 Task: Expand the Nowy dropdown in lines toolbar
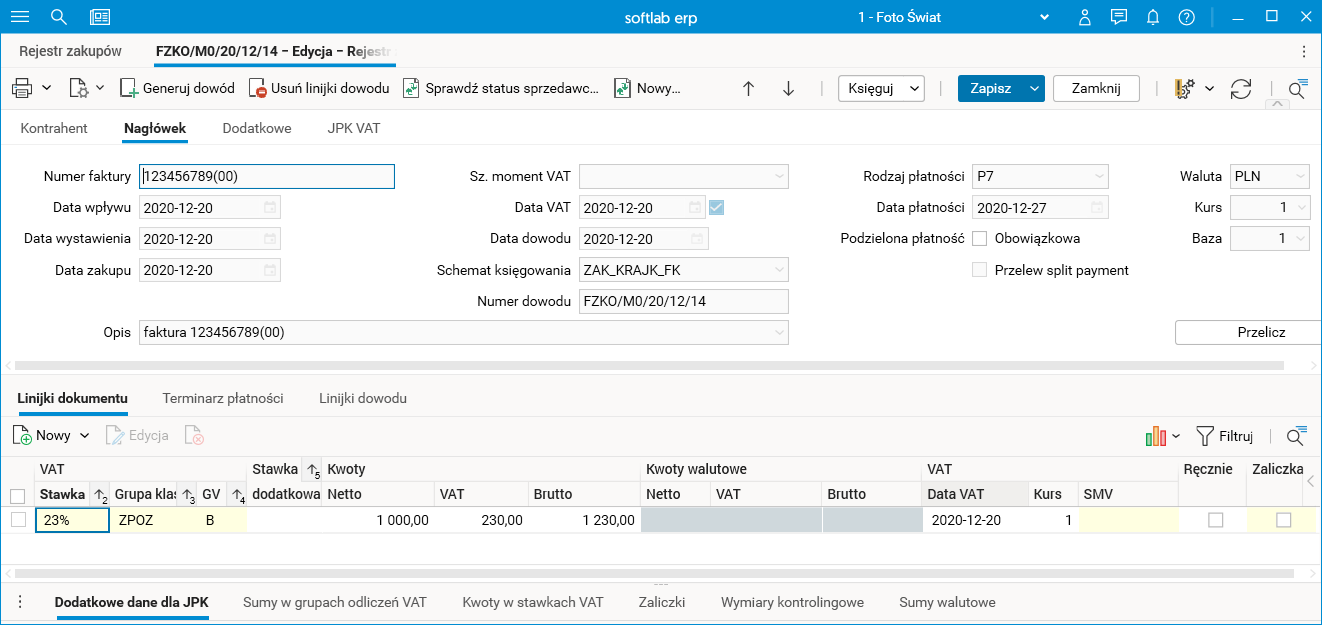click(x=85, y=436)
